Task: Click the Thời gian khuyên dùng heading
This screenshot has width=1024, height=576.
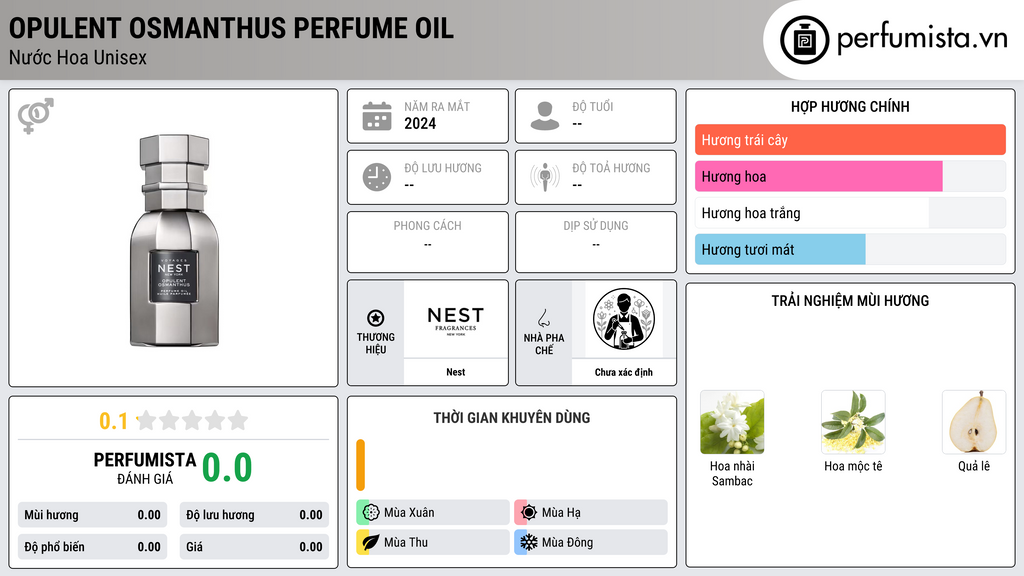Action: pos(512,418)
